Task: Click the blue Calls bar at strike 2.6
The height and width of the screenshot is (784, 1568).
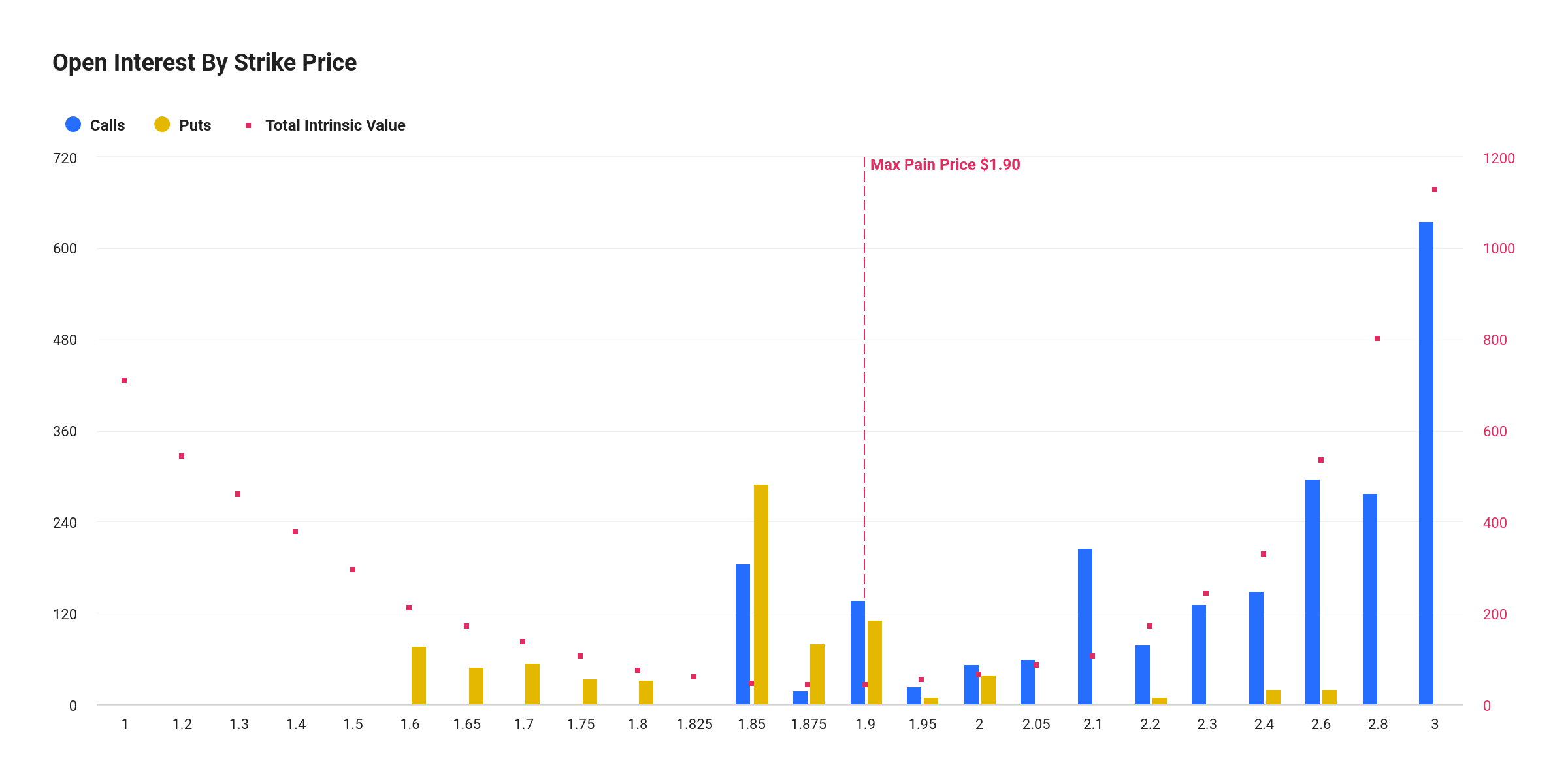Action: [1313, 591]
